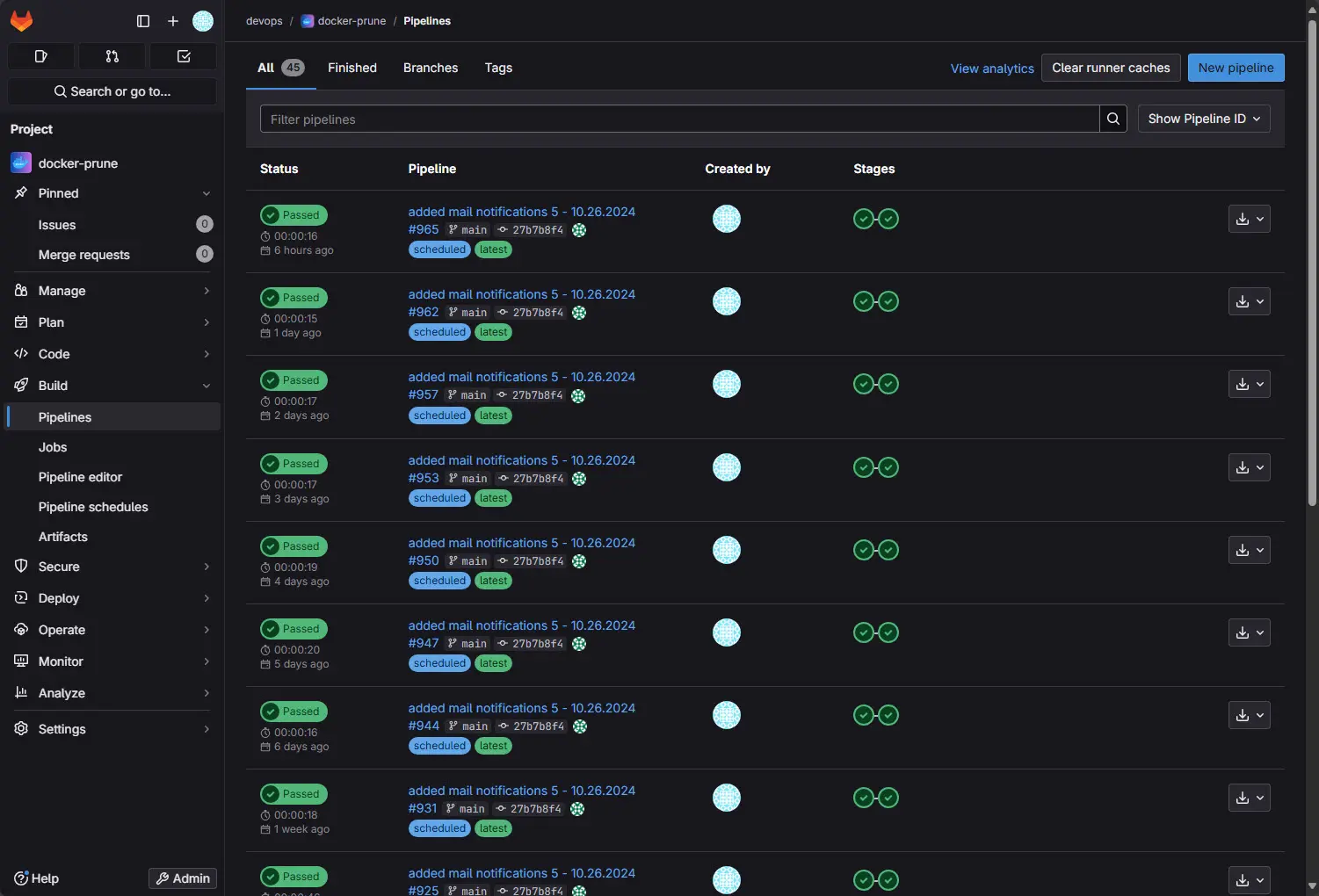This screenshot has width=1319, height=896.
Task: Click Clear runner caches
Action: 1110,68
